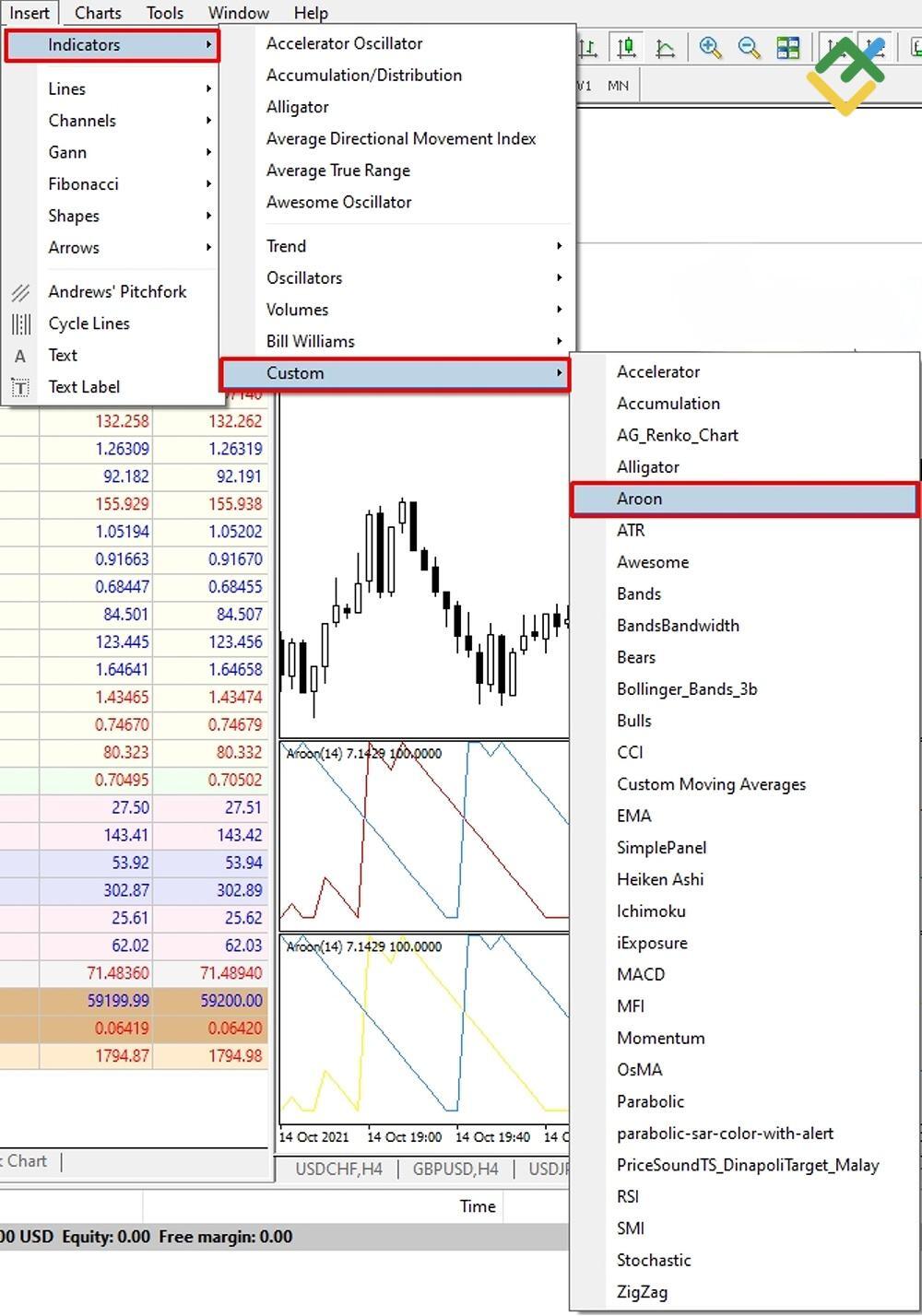Open the Insert menu
This screenshot has height=1316, width=922.
click(x=30, y=13)
